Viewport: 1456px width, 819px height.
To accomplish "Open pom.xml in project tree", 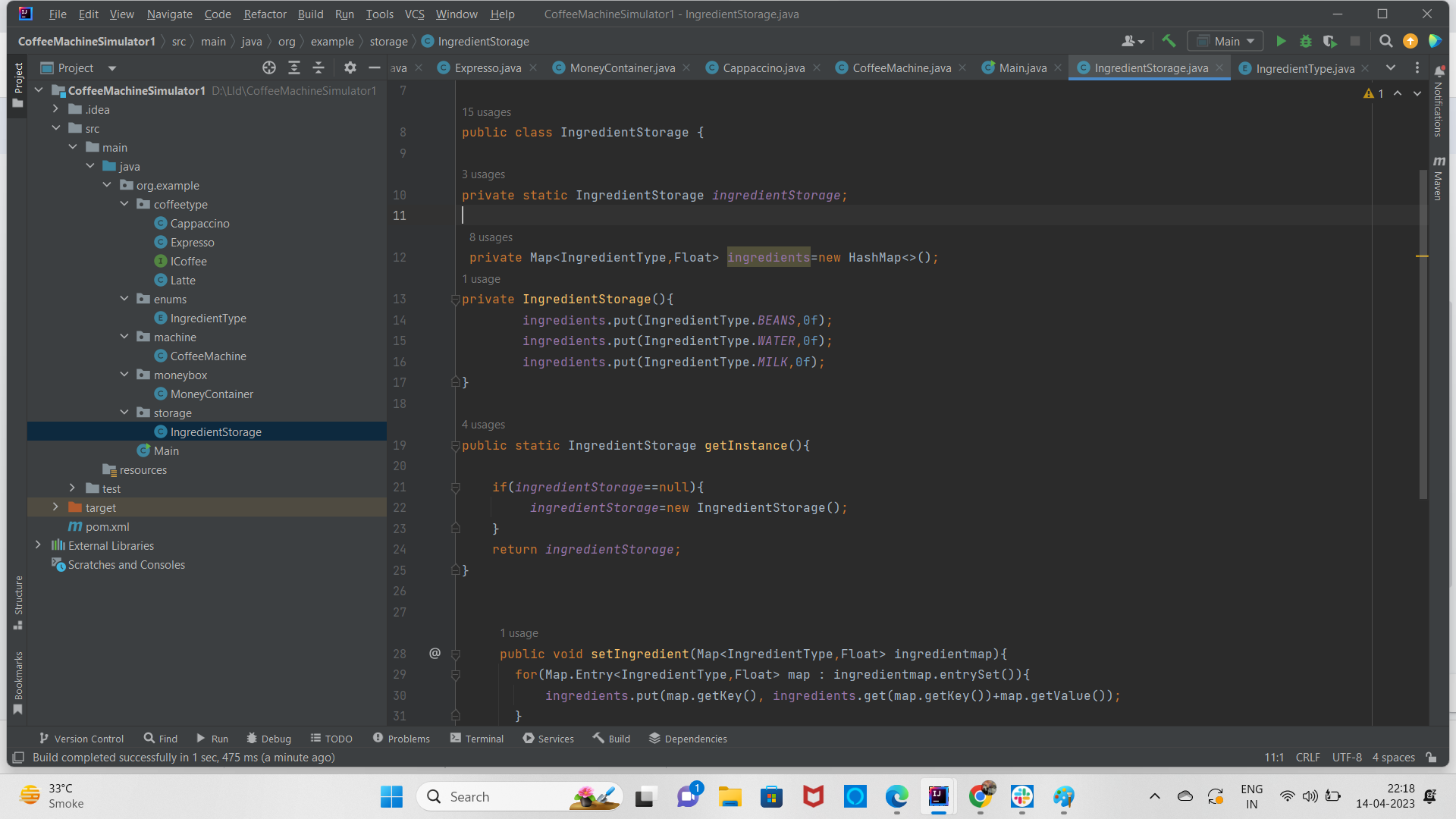I will point(107,527).
